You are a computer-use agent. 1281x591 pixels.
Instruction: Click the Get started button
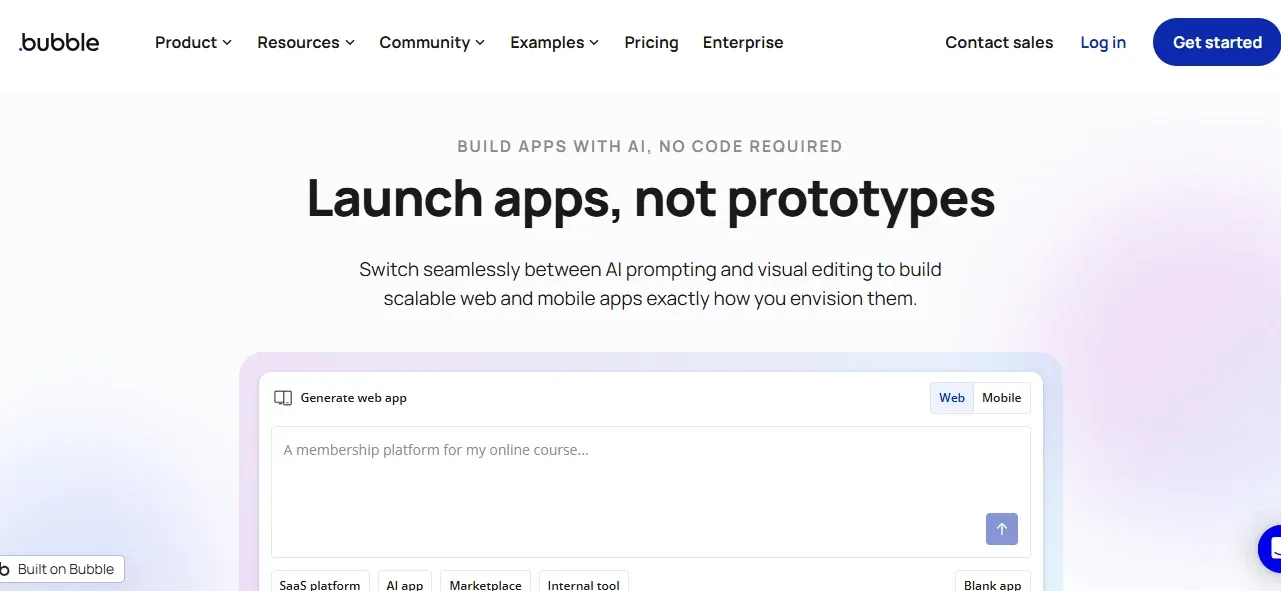pyautogui.click(x=1217, y=42)
